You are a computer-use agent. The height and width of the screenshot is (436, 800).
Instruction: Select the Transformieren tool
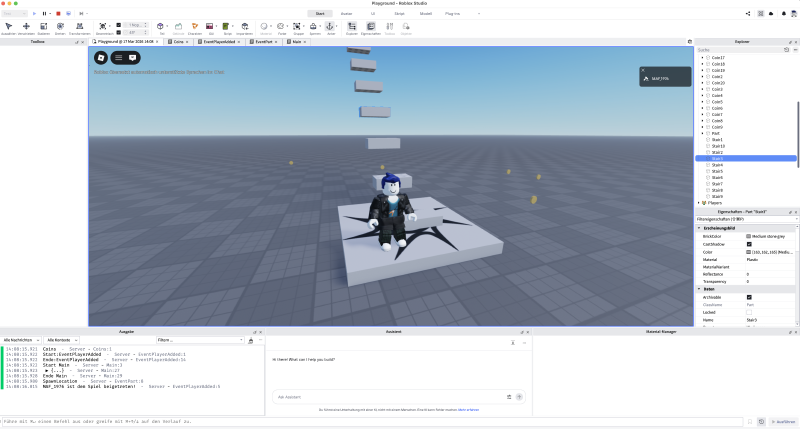tap(79, 27)
